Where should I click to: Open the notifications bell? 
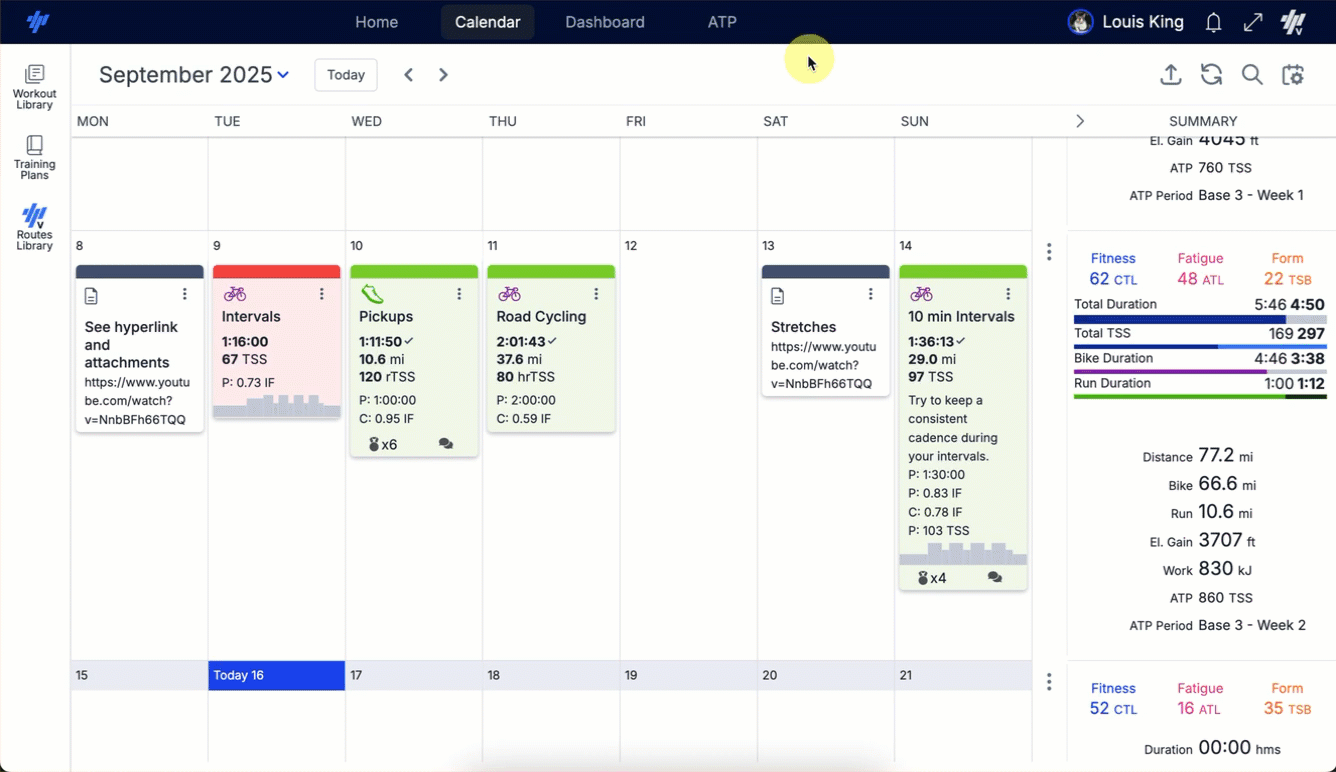(1213, 22)
